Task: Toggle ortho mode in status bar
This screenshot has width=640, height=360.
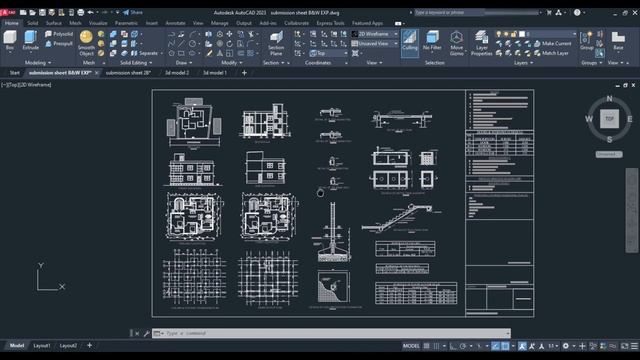Action: [x=453, y=346]
